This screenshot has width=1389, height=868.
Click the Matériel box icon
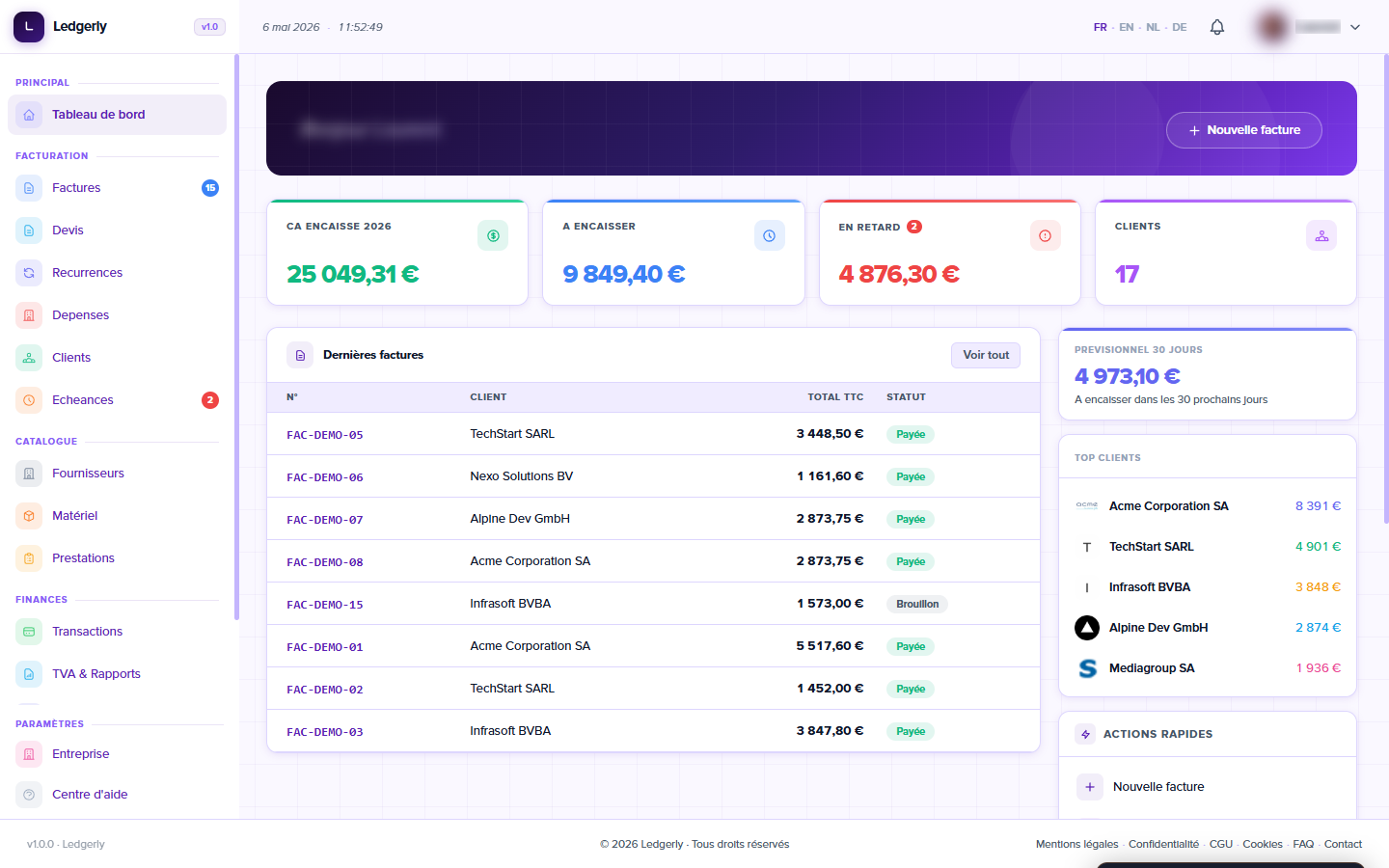[29, 516]
